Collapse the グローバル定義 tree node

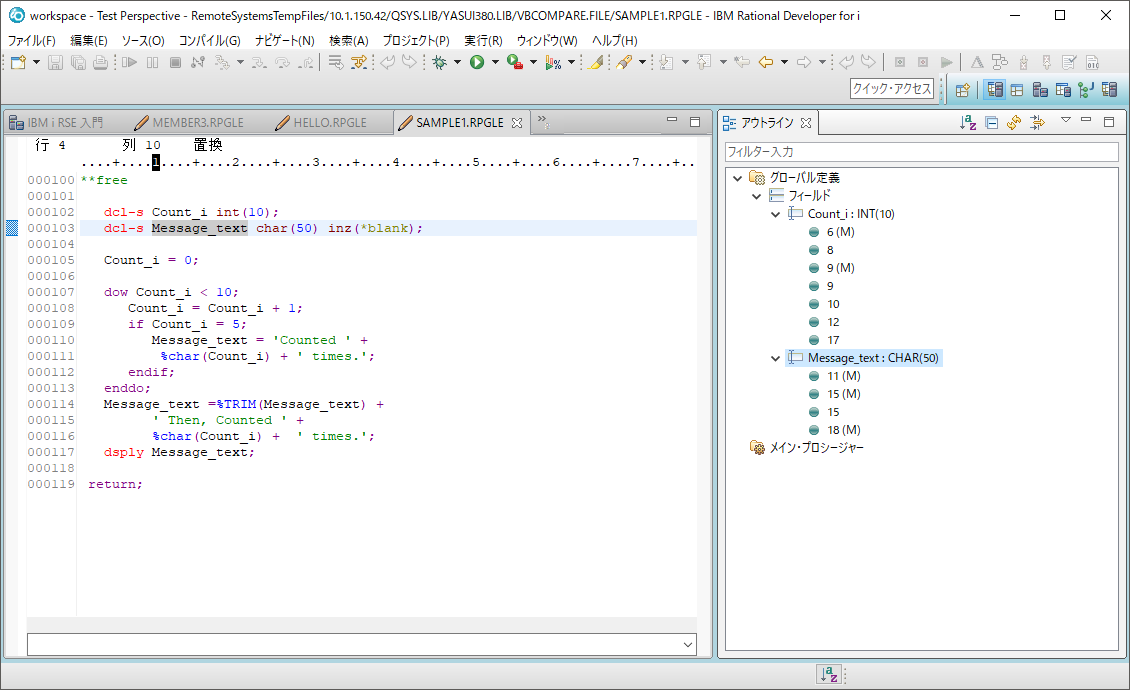click(738, 178)
